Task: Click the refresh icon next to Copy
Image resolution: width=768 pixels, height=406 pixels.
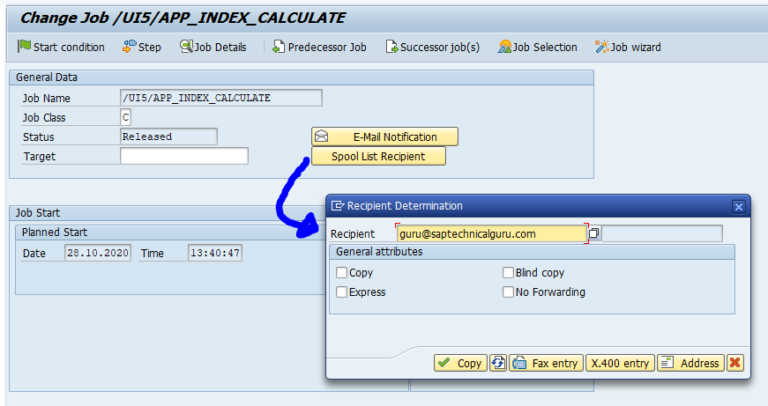Action: click(498, 363)
